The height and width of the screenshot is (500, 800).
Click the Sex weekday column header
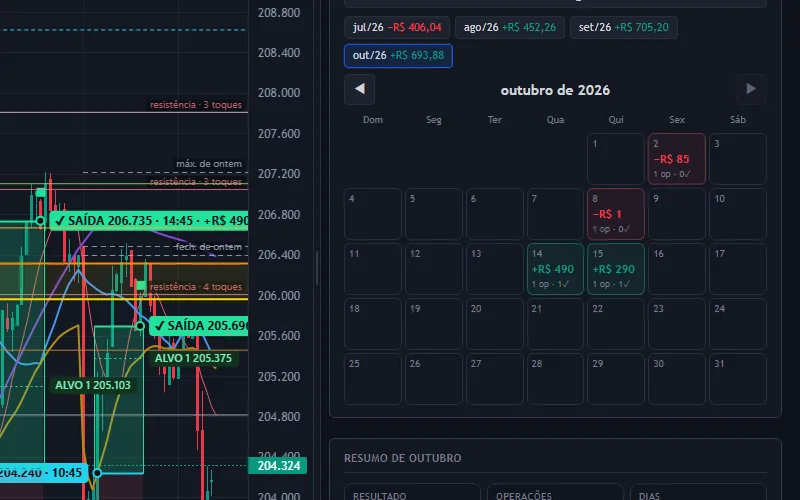(x=677, y=120)
